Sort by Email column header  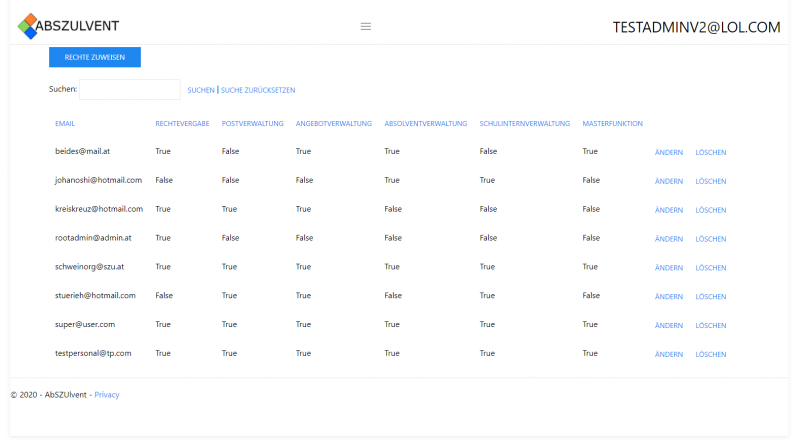65,123
